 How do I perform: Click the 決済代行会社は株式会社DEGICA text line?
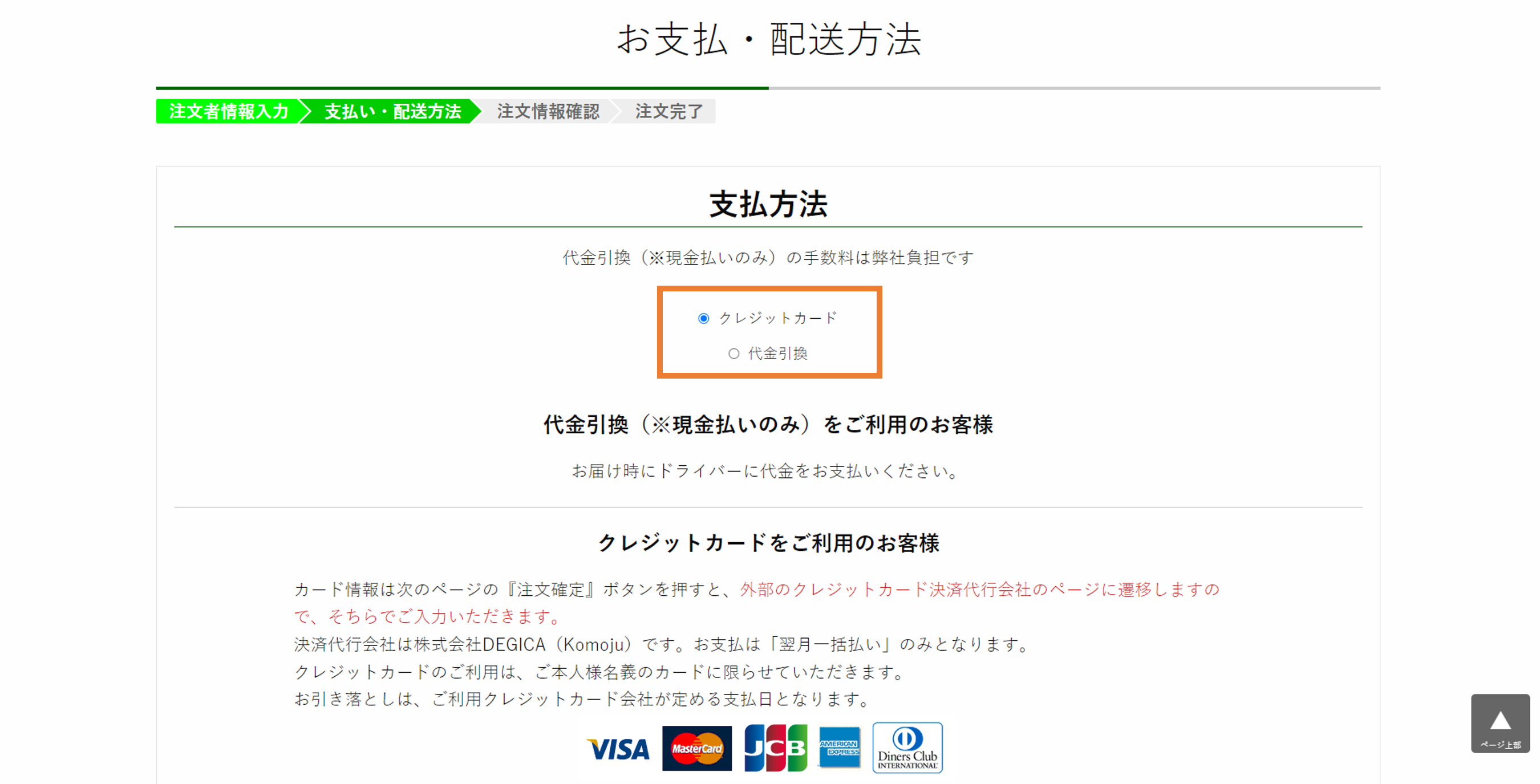pos(661,644)
